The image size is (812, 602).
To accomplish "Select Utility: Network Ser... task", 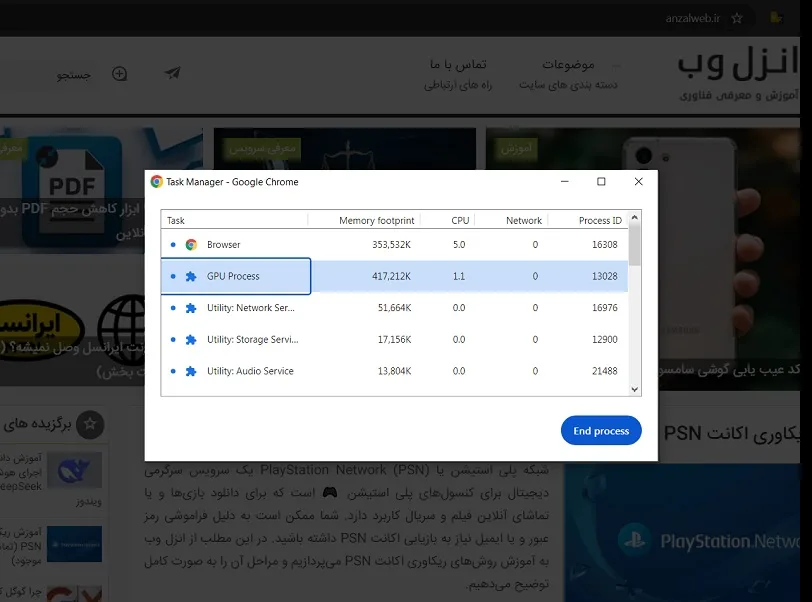I will (251, 308).
